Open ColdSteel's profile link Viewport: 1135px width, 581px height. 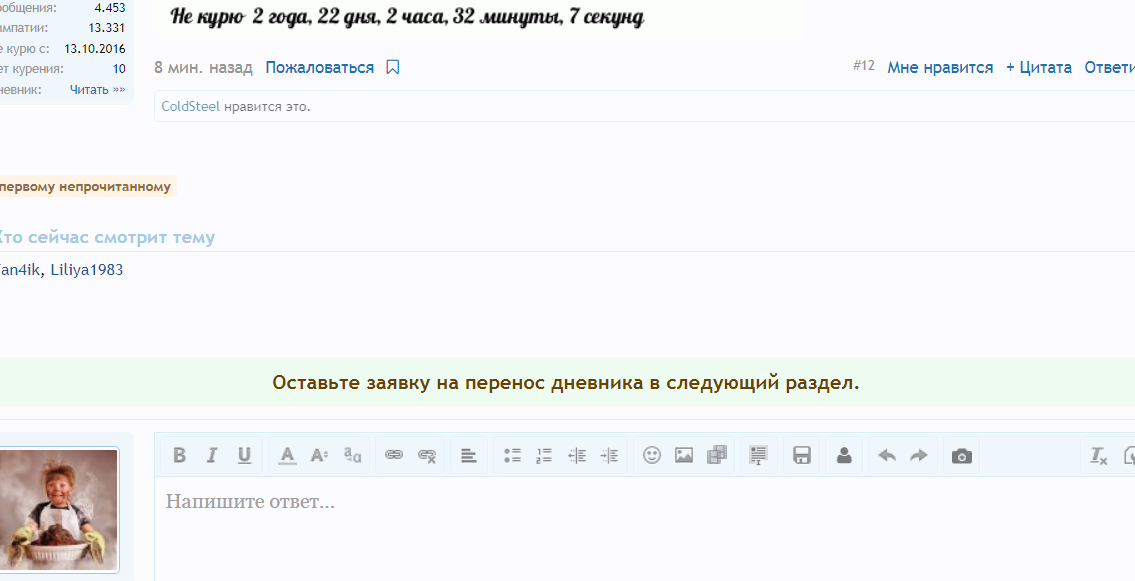190,106
